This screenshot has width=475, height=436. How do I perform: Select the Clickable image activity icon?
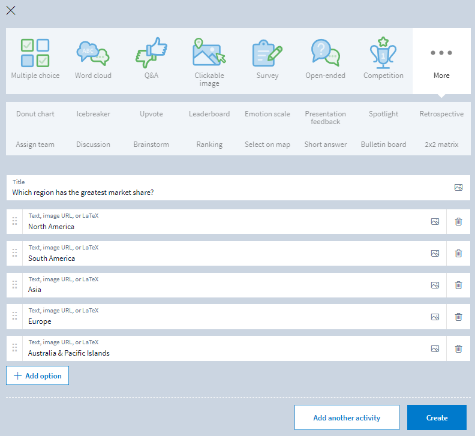click(209, 52)
